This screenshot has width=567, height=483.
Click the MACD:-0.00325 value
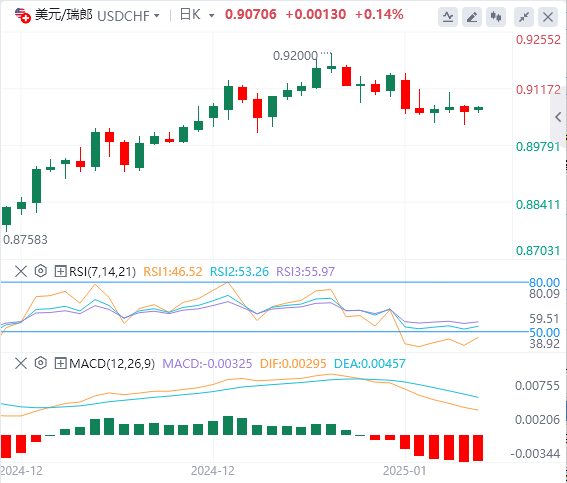coord(207,363)
